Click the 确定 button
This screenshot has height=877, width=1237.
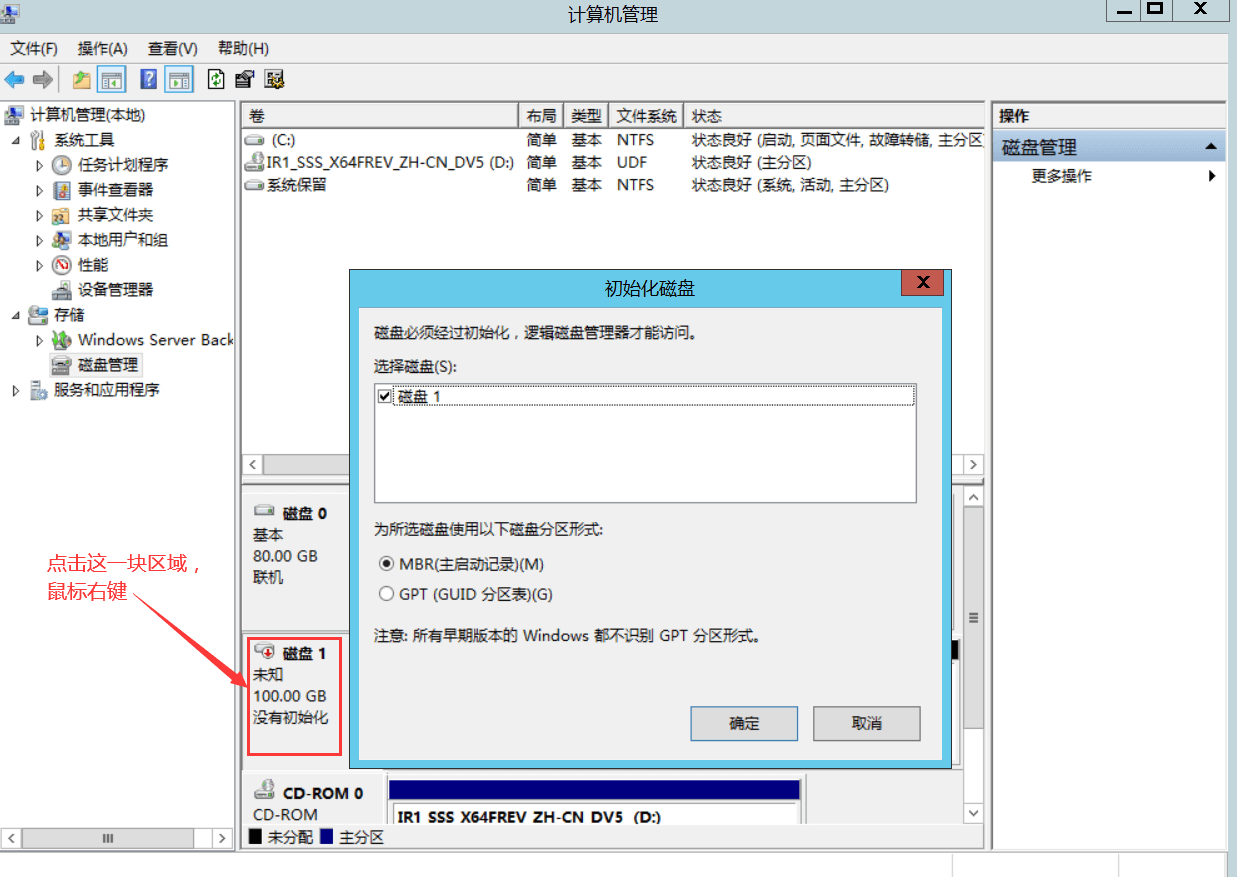tap(744, 723)
